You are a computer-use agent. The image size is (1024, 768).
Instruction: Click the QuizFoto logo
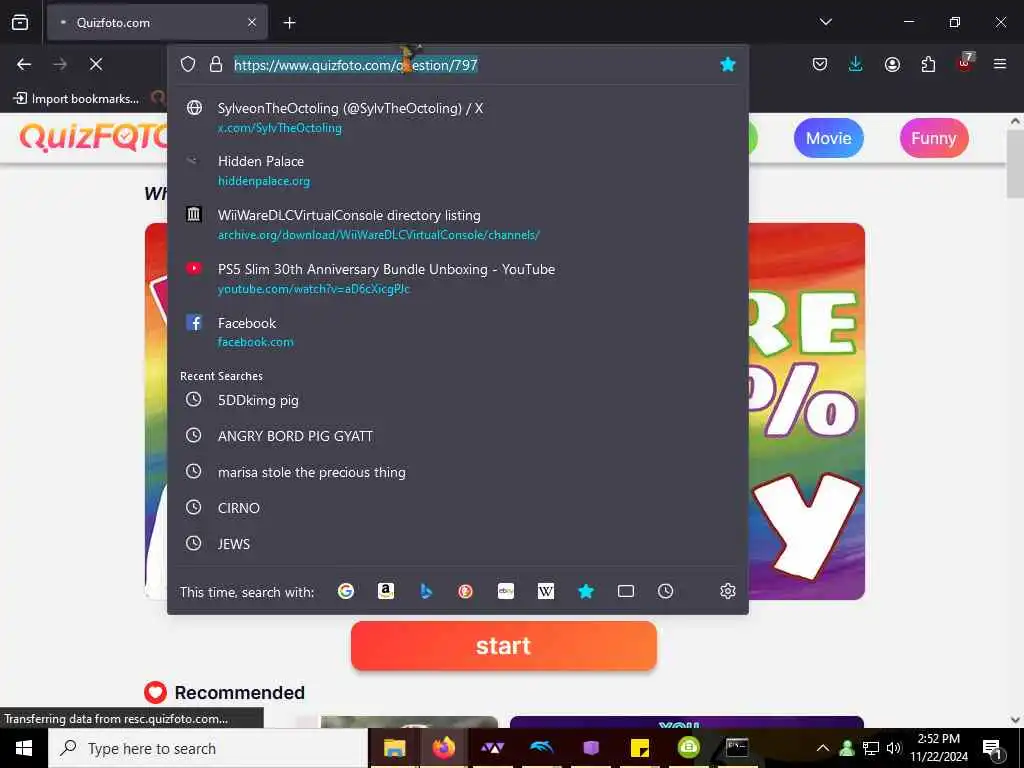[x=93, y=137]
